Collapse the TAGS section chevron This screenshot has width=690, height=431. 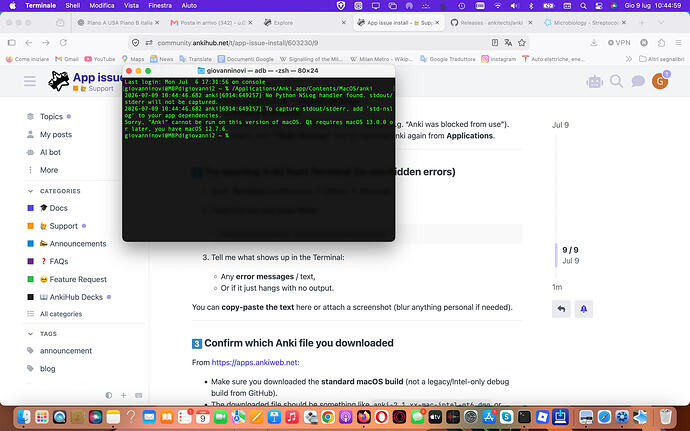[30, 334]
